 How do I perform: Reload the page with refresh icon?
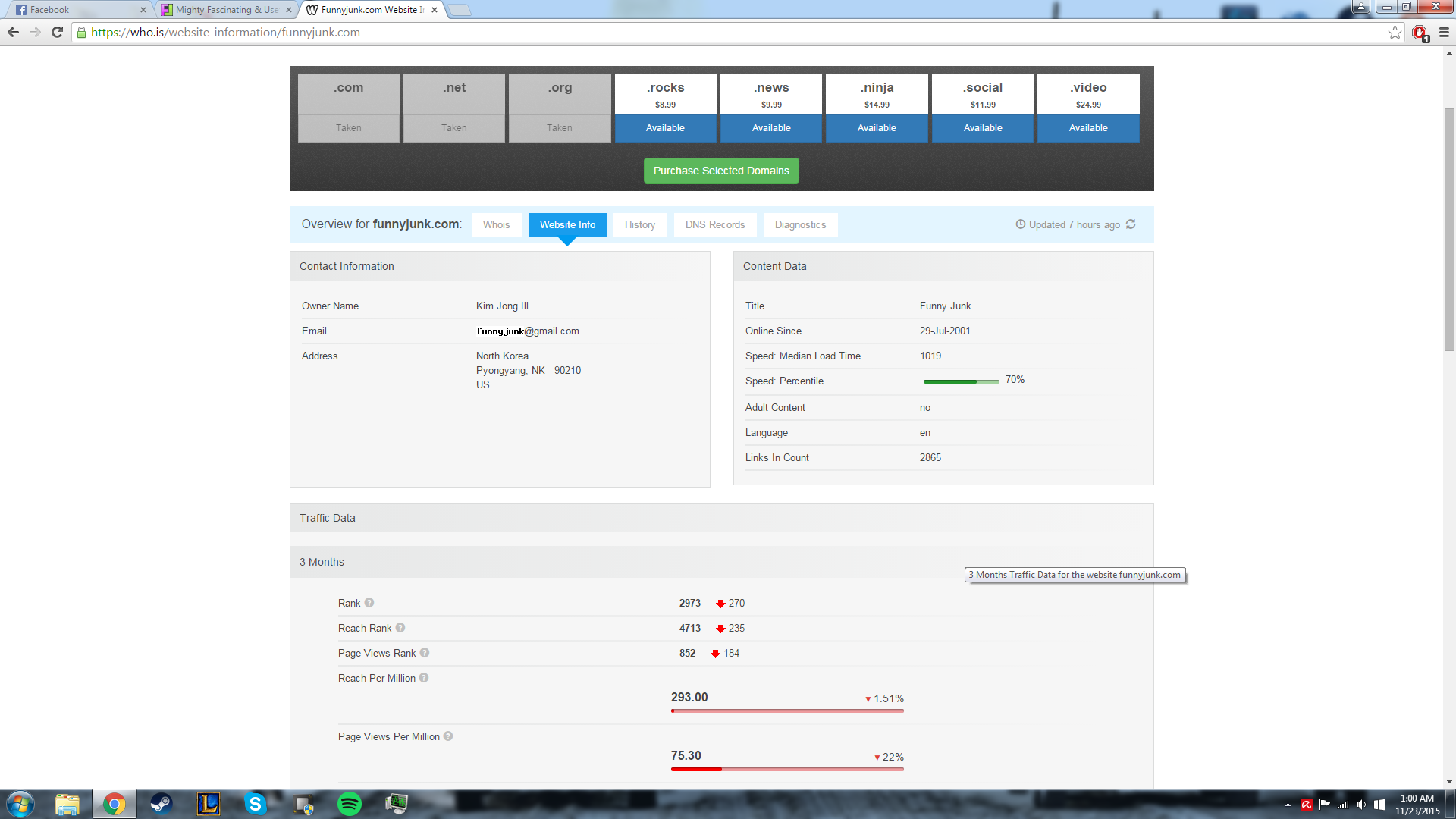click(x=57, y=32)
